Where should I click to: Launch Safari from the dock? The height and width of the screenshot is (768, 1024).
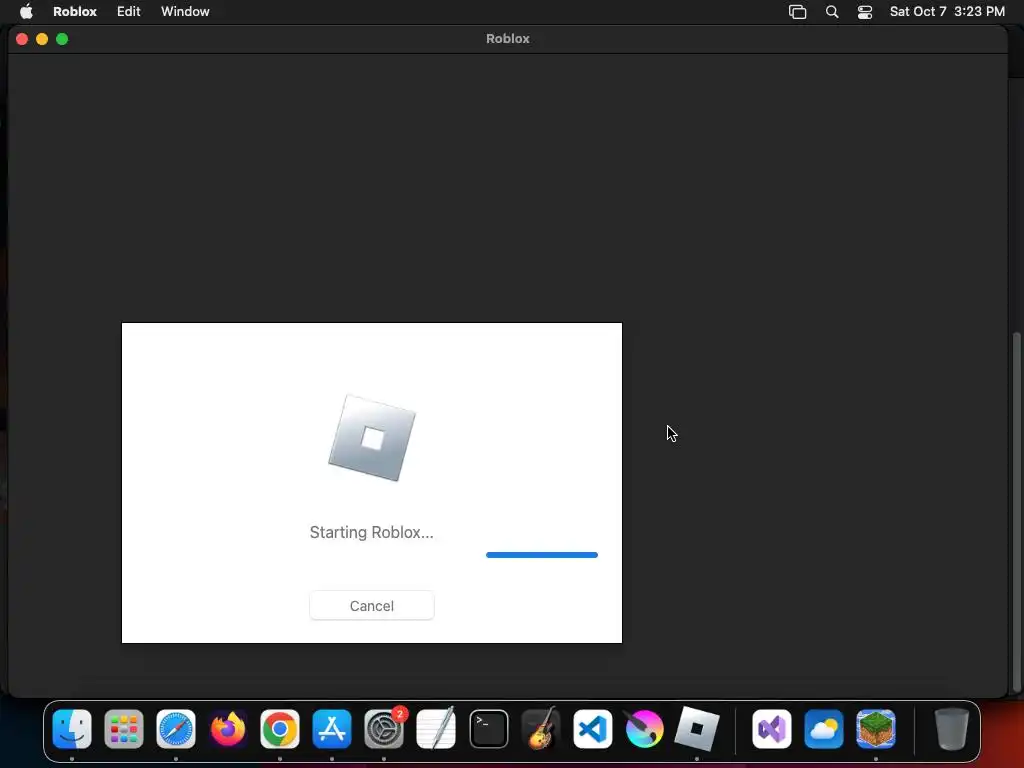pos(176,729)
